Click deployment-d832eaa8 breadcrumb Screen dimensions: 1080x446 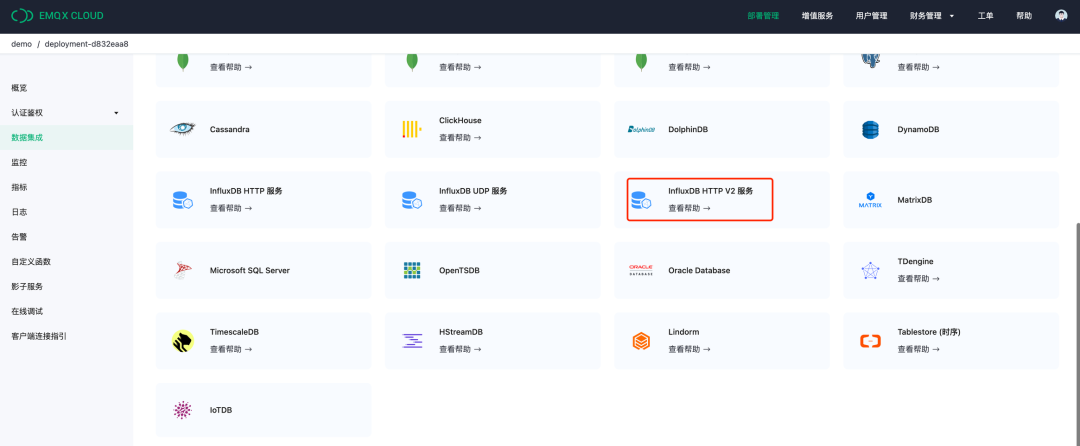[86, 44]
